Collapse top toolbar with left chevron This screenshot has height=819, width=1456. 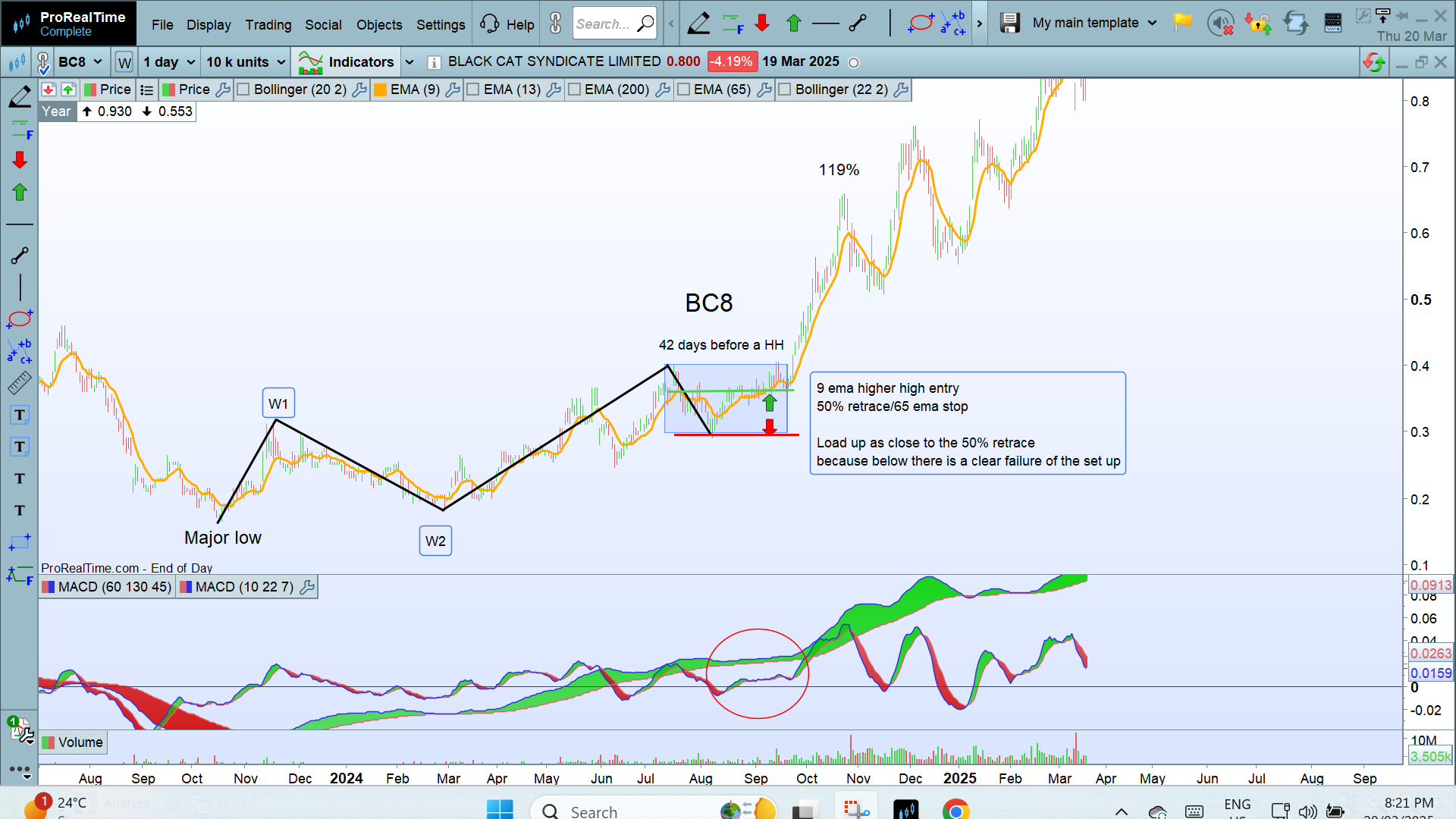tap(671, 24)
